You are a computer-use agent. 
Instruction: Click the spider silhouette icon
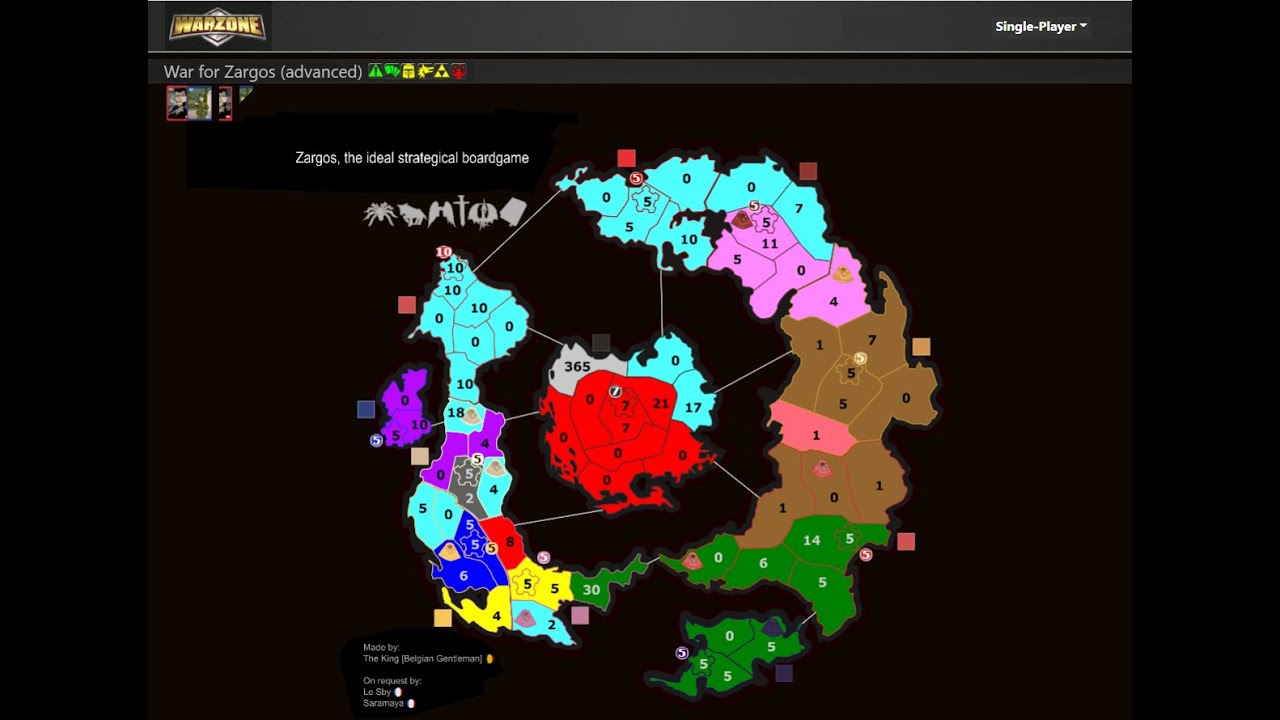[x=379, y=213]
